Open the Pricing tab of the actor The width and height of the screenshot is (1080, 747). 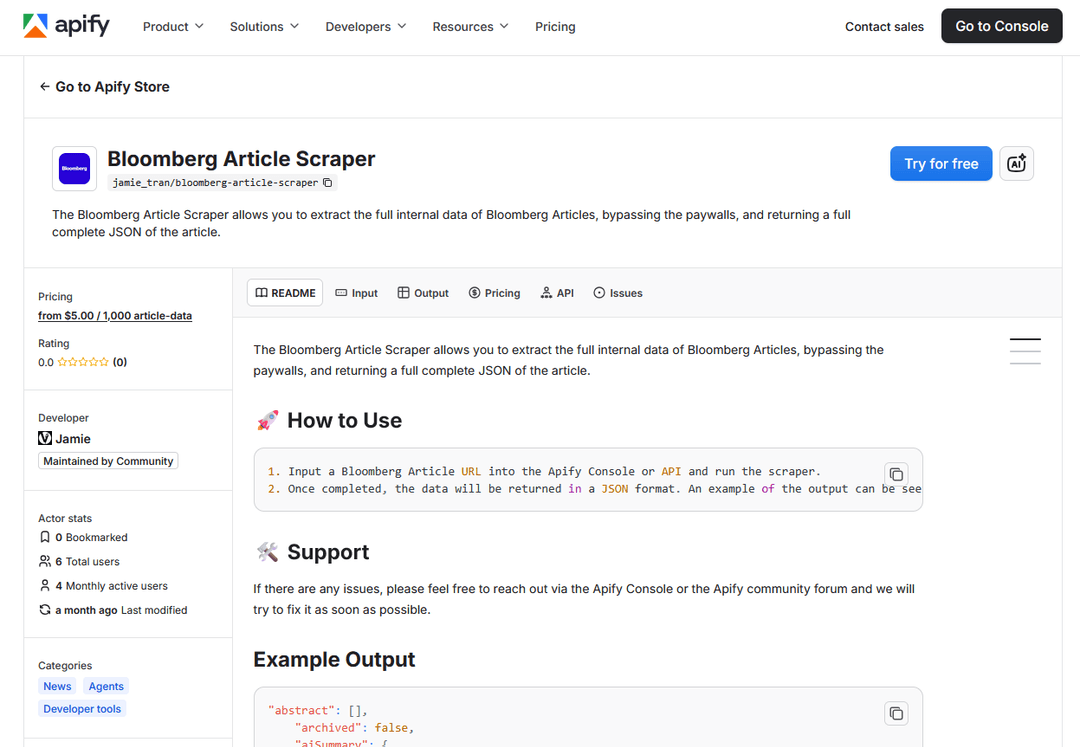(x=495, y=293)
